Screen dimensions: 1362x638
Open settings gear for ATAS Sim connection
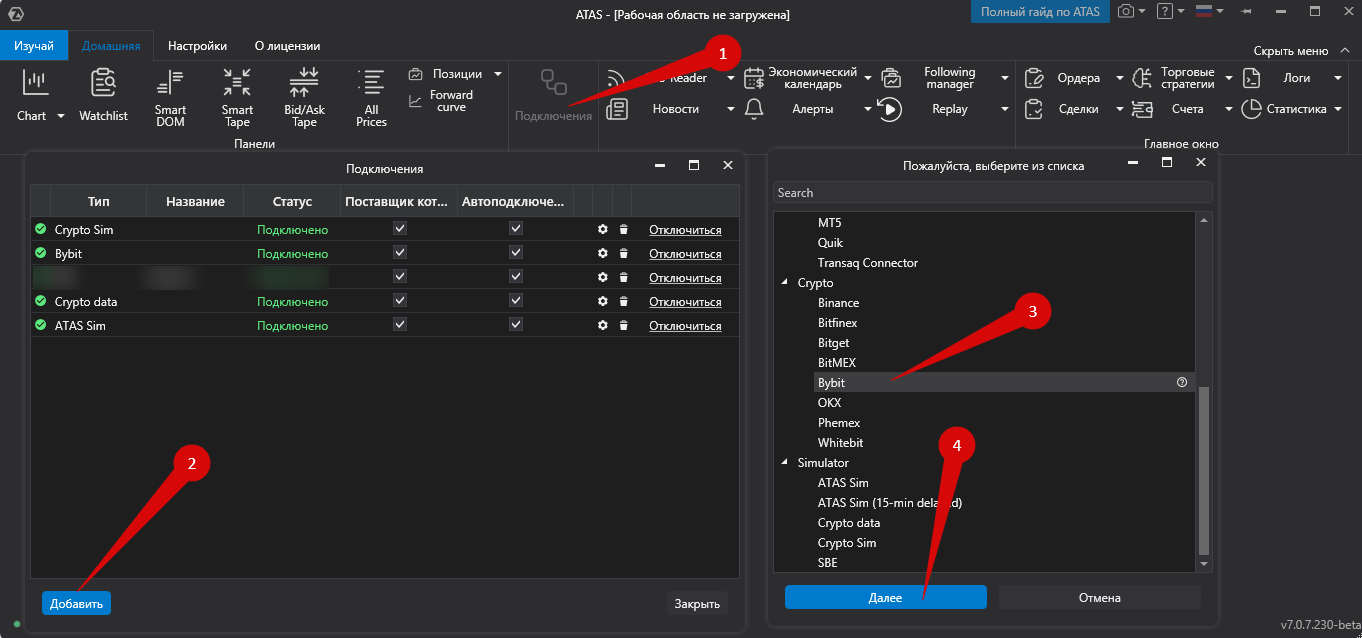point(603,326)
